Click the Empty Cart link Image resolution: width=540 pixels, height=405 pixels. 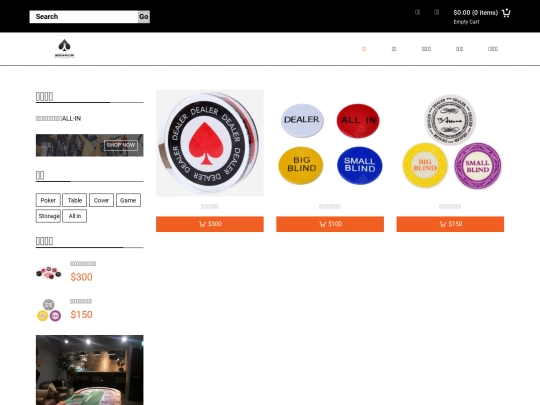tap(466, 22)
